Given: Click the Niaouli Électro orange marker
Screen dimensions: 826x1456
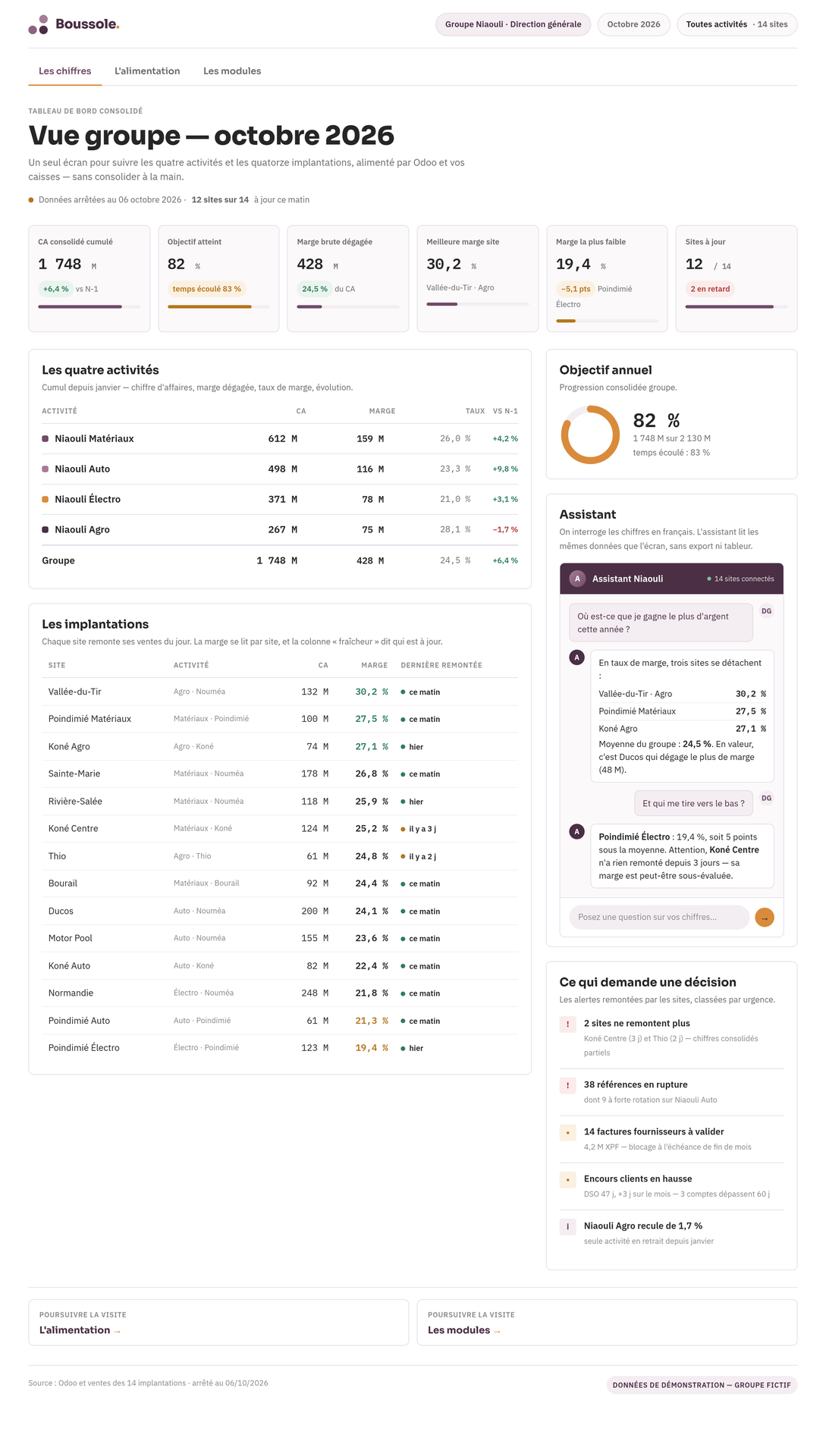Looking at the screenshot, I should (45, 499).
